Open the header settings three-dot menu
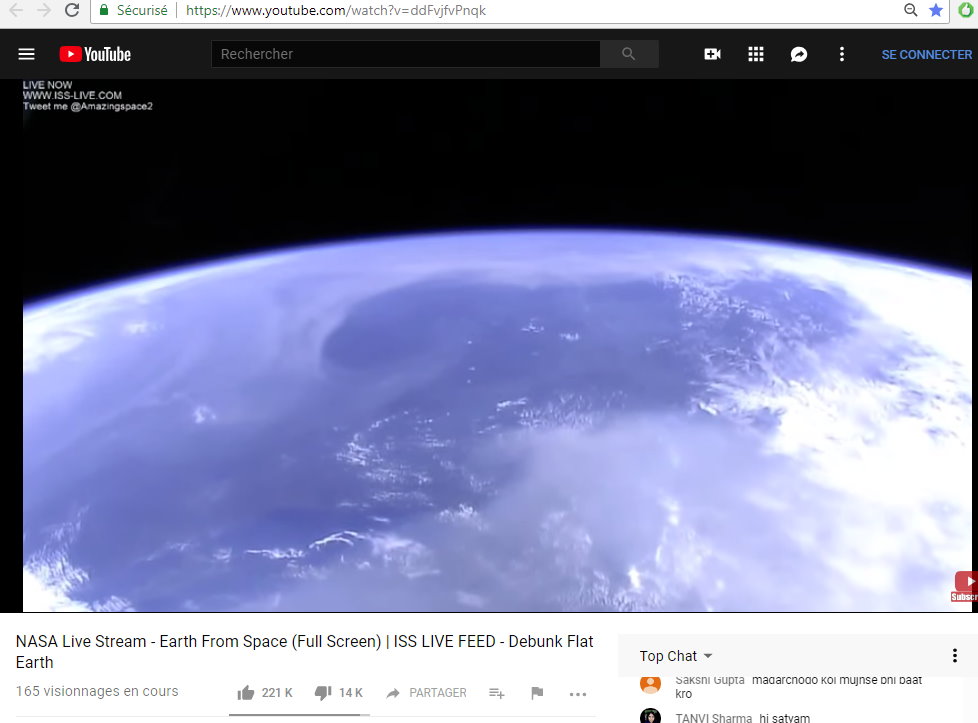The image size is (978, 723). (x=842, y=54)
